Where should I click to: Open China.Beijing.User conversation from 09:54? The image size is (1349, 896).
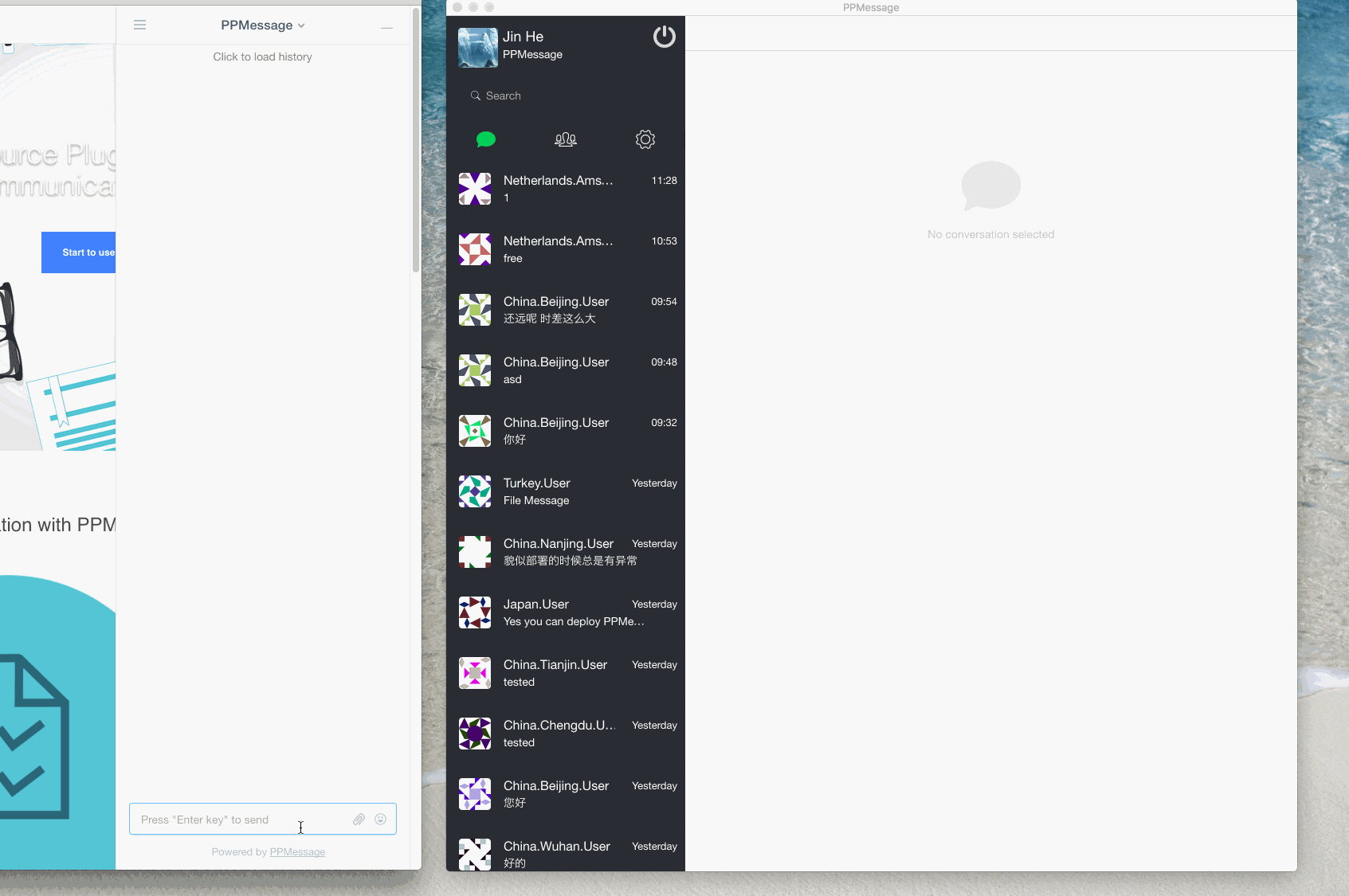(x=566, y=310)
